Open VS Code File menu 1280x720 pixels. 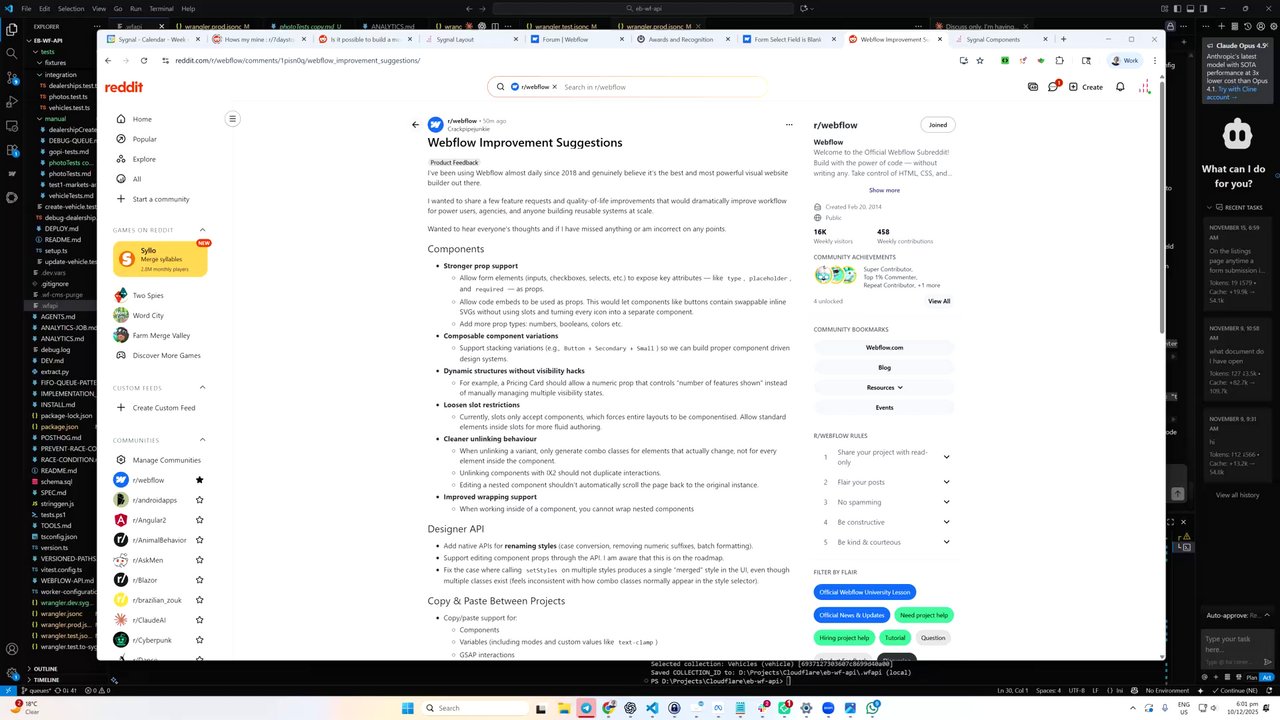[x=26, y=8]
